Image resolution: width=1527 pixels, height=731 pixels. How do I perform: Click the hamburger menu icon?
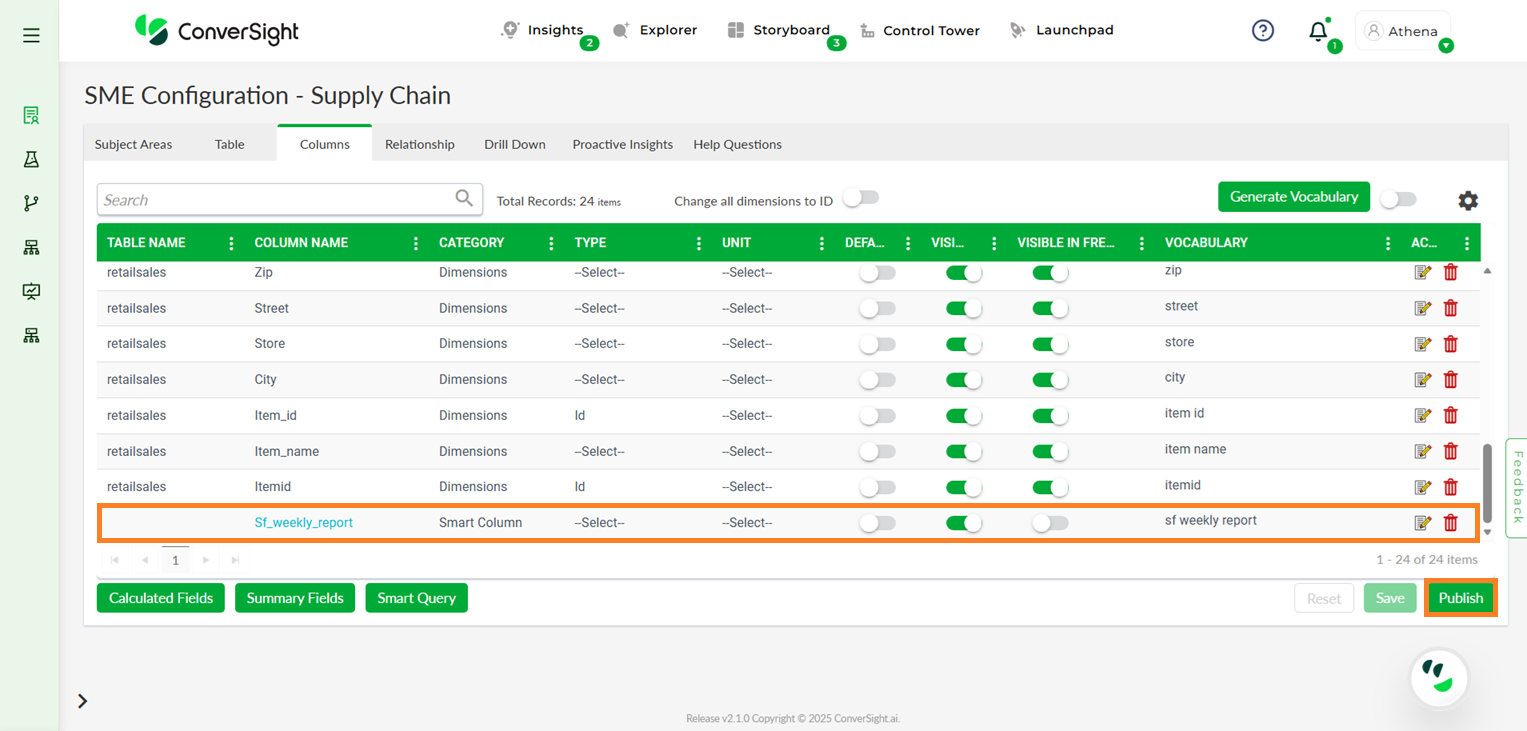point(31,36)
